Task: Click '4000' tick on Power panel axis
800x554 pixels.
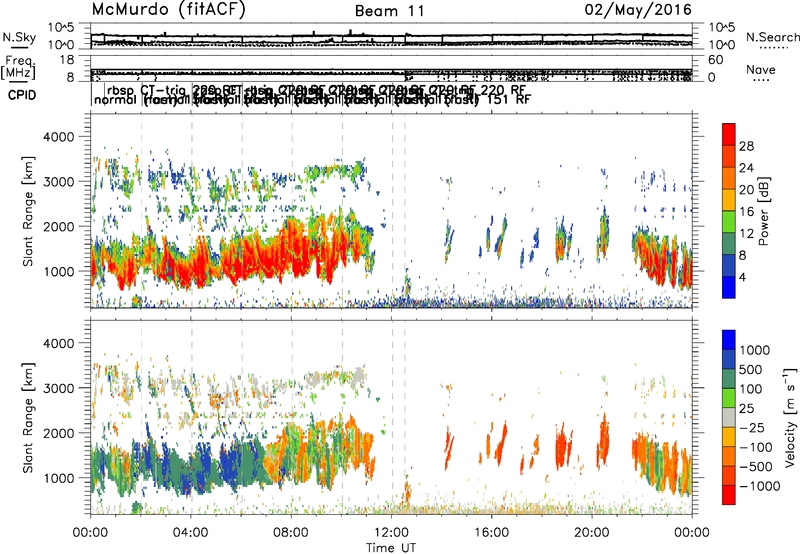Action: pos(59,137)
